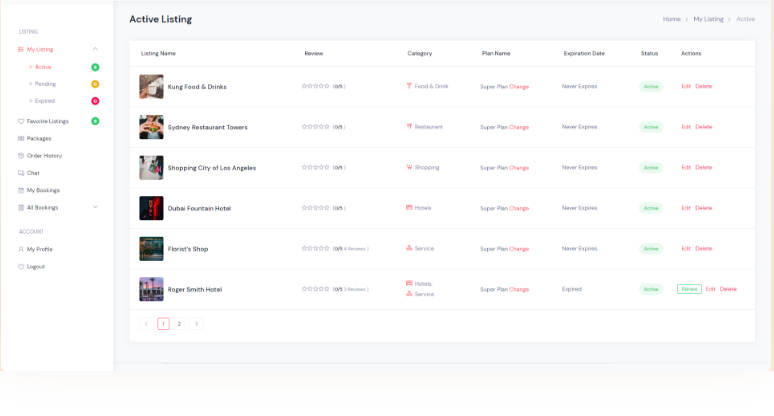Click the Logout icon

21,267
